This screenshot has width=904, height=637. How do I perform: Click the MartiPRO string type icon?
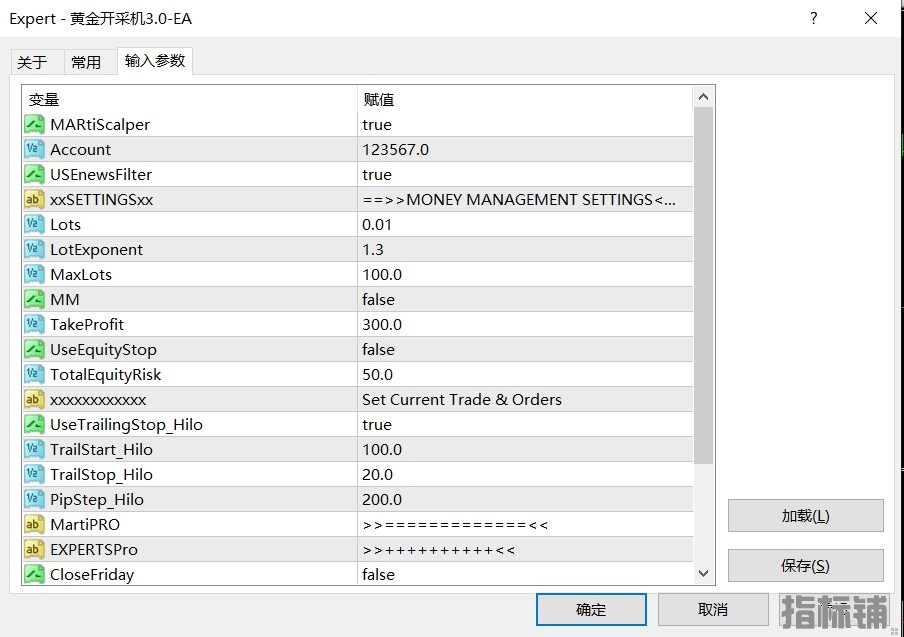tap(34, 525)
